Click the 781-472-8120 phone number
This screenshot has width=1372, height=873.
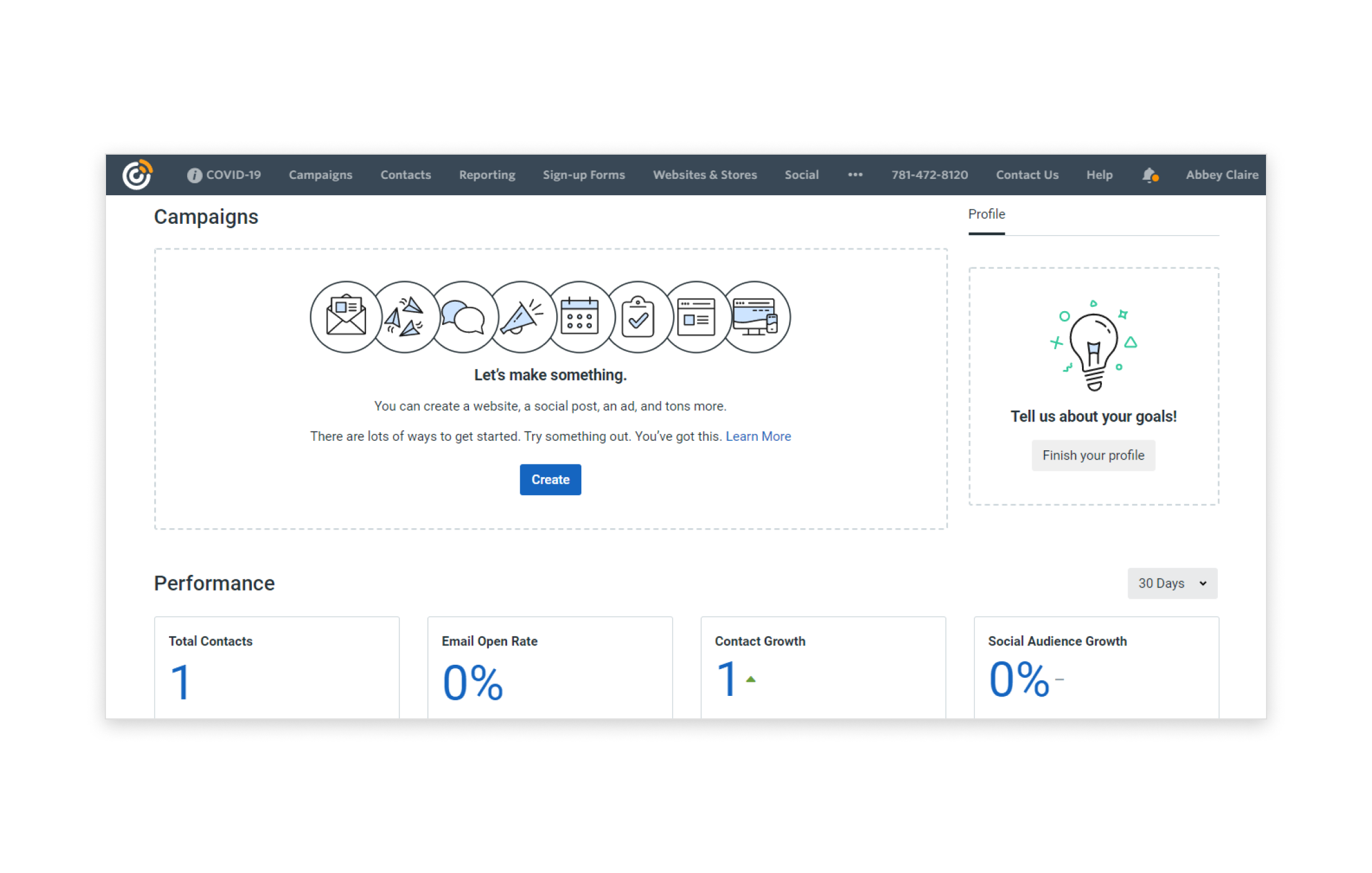coord(929,175)
